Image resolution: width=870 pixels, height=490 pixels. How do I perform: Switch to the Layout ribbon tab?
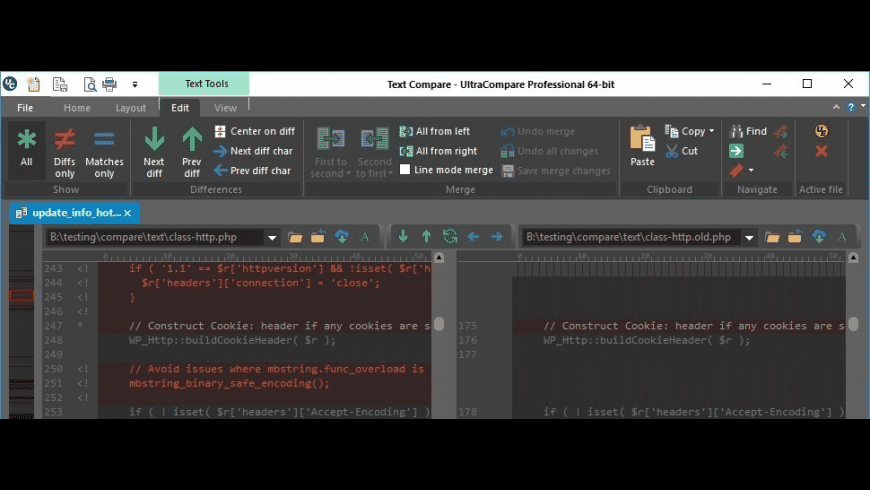[130, 108]
